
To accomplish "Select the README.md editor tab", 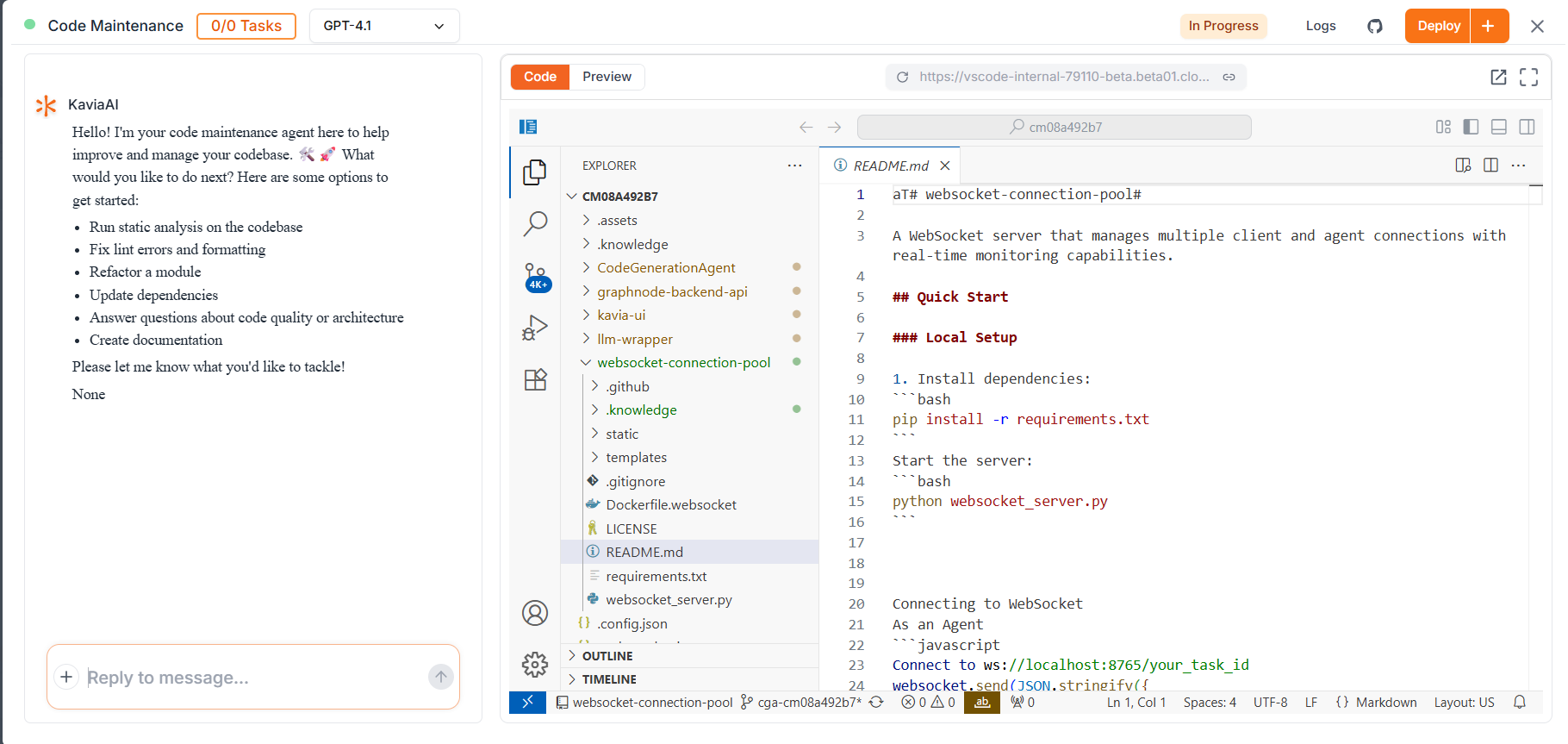I will [x=890, y=166].
